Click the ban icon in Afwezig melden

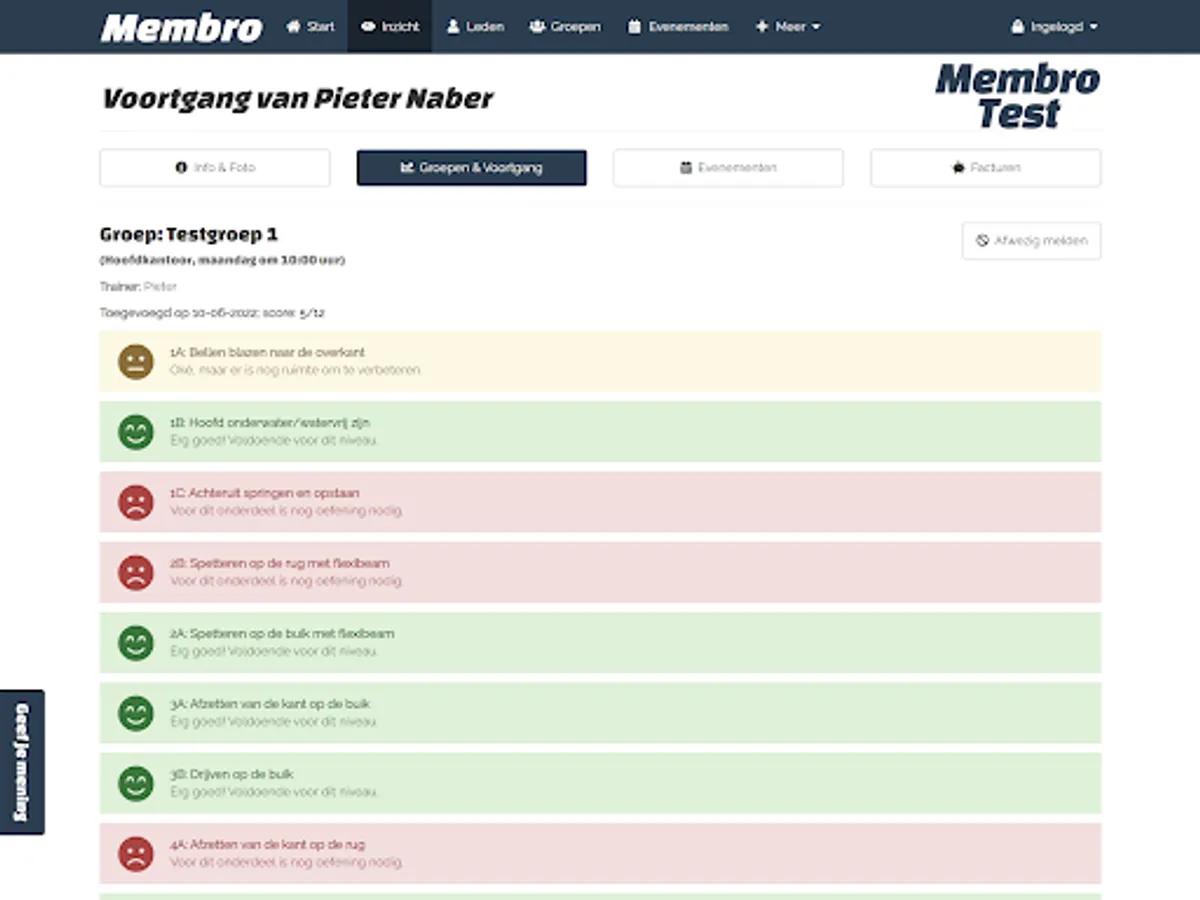pos(982,241)
